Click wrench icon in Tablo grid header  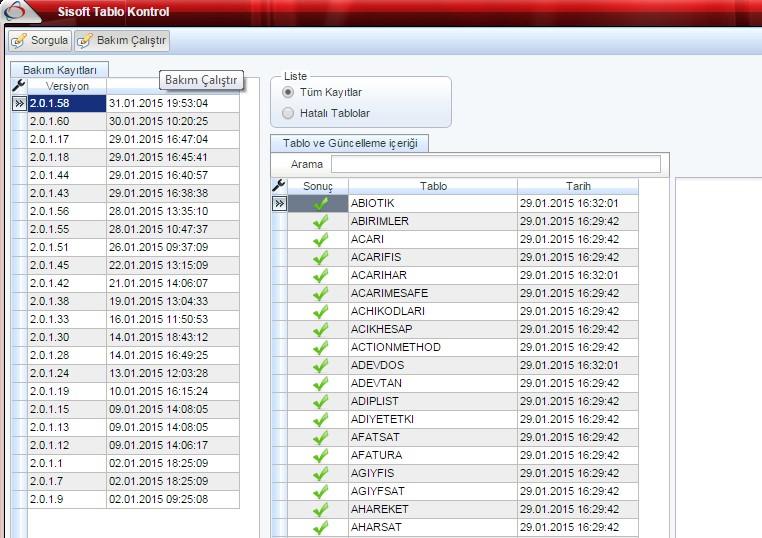point(279,186)
